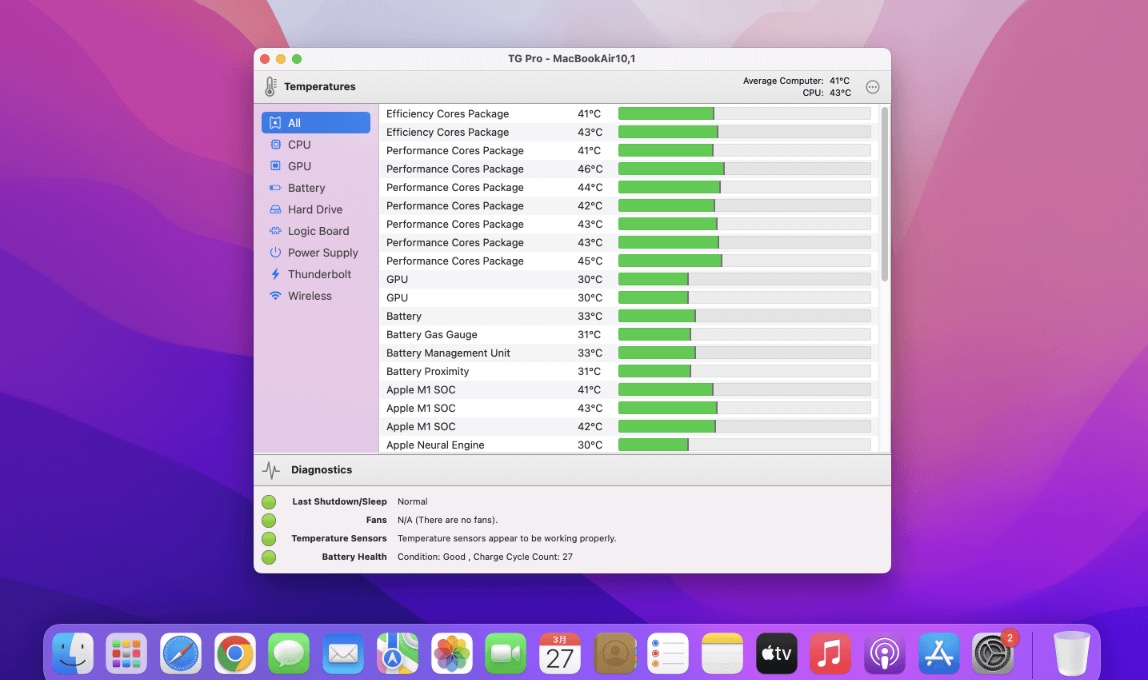Open the Battery sensors category
The image size is (1148, 680).
coord(306,188)
